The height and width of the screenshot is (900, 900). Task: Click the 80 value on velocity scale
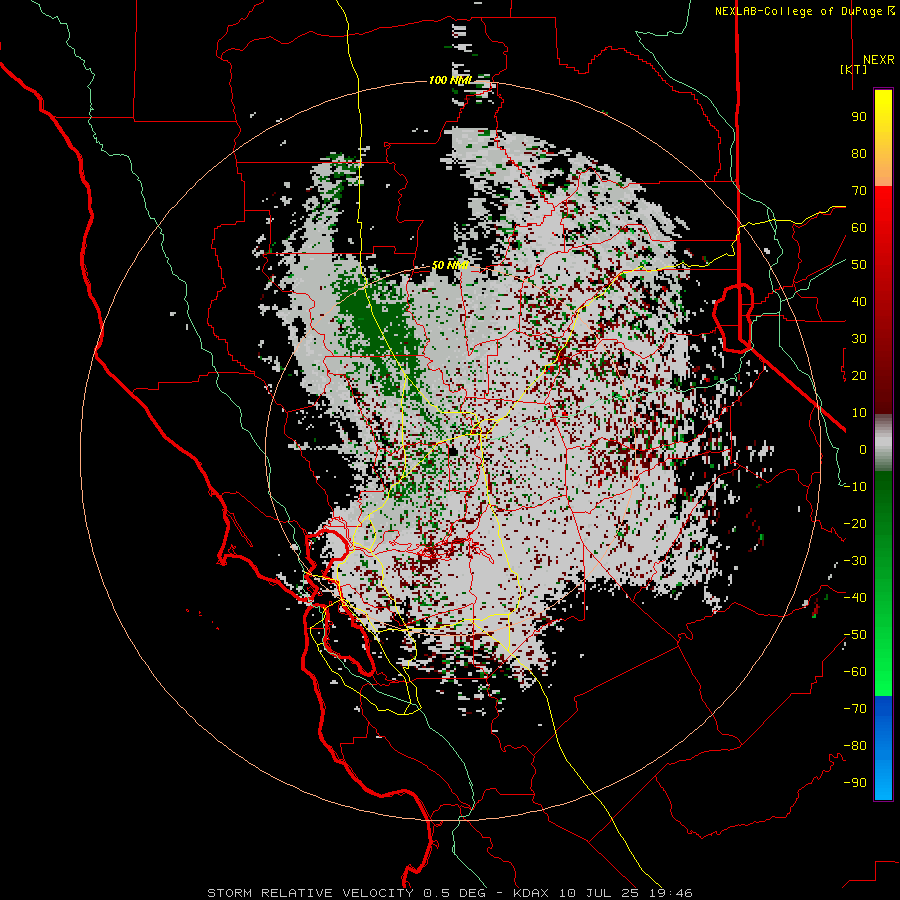click(859, 153)
